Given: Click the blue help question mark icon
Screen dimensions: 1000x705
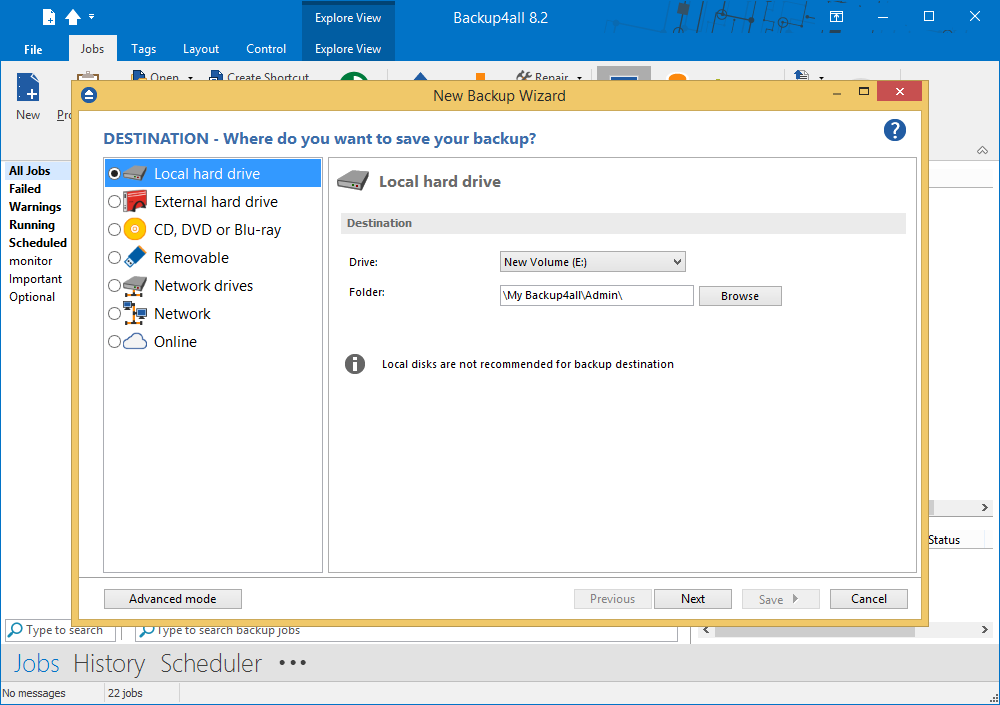Looking at the screenshot, I should tap(894, 130).
